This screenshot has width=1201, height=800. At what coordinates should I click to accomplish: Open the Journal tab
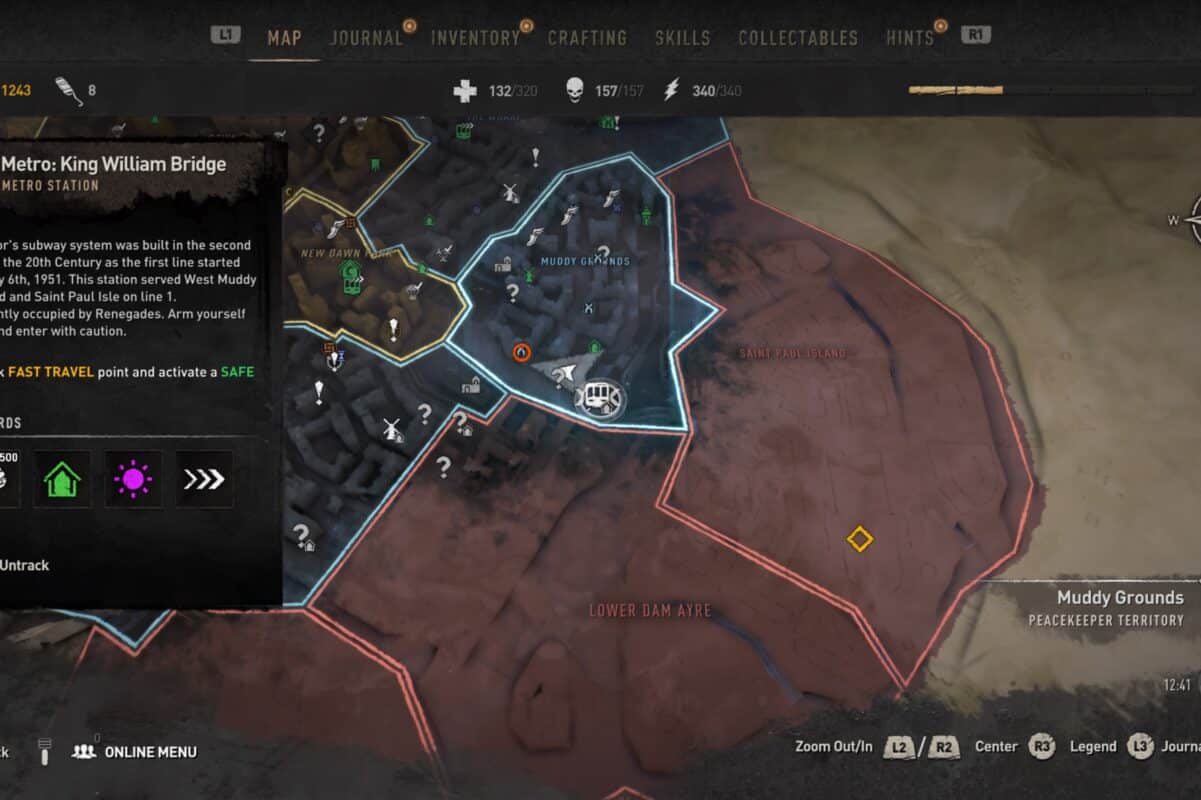tap(365, 38)
